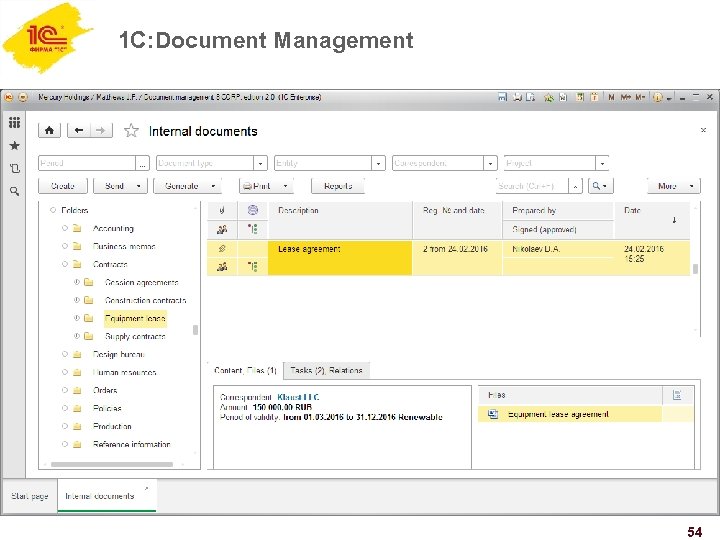This screenshot has height=540, width=720.
Task: Sort by the Date column header
Action: pos(651,219)
